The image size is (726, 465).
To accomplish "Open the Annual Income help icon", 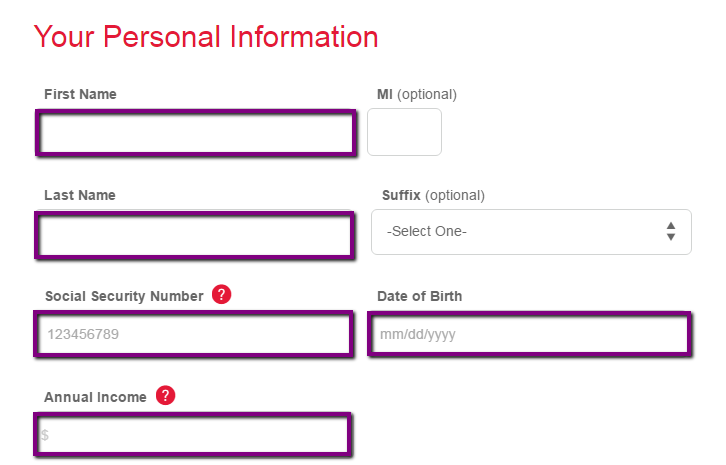I will tap(165, 396).
